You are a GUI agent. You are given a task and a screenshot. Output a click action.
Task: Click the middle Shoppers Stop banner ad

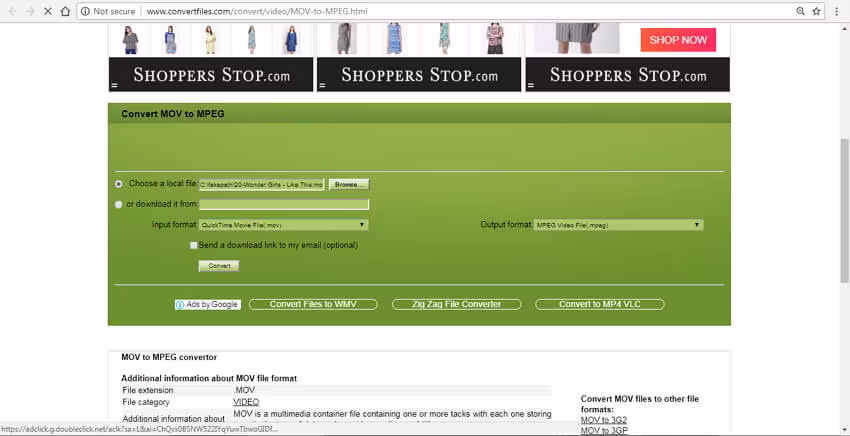(419, 57)
